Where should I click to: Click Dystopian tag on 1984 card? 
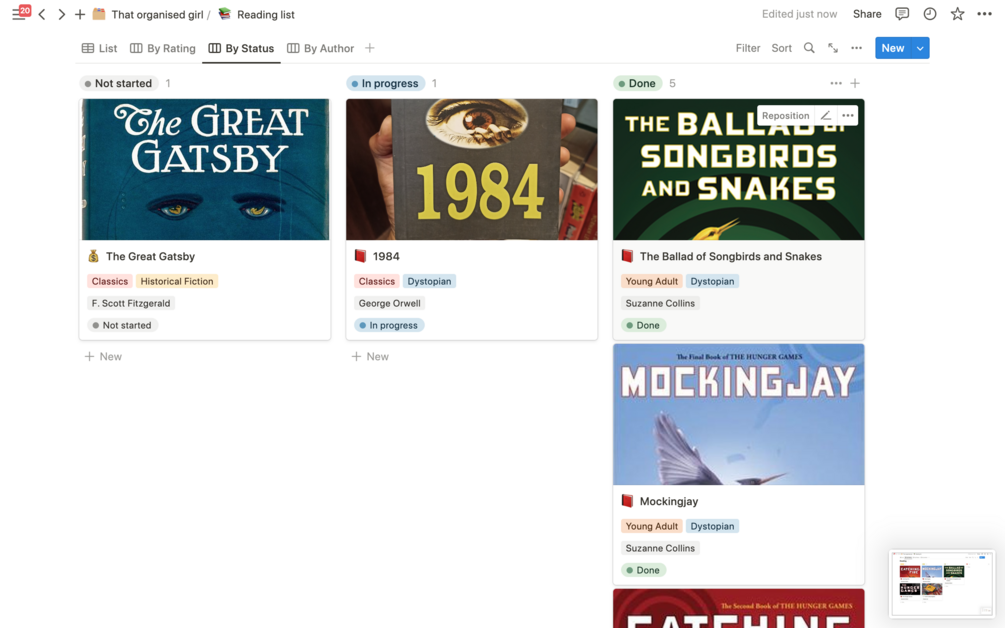(429, 281)
